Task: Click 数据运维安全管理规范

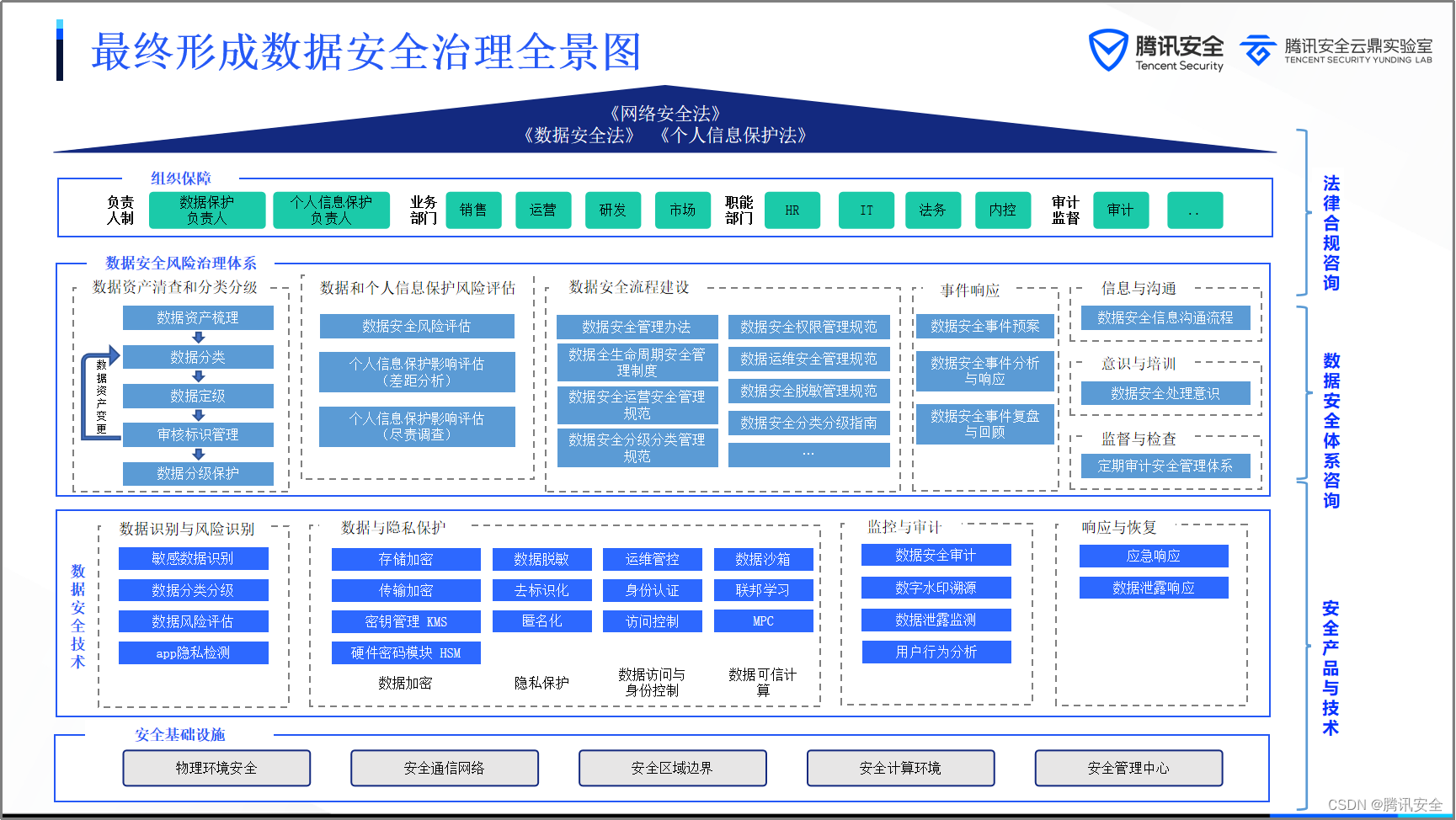Action: point(809,359)
